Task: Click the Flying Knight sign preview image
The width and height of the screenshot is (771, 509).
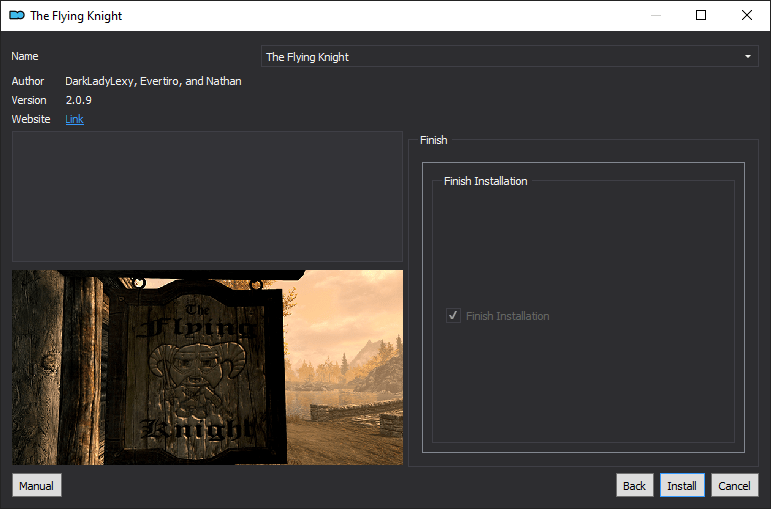Action: coord(208,367)
